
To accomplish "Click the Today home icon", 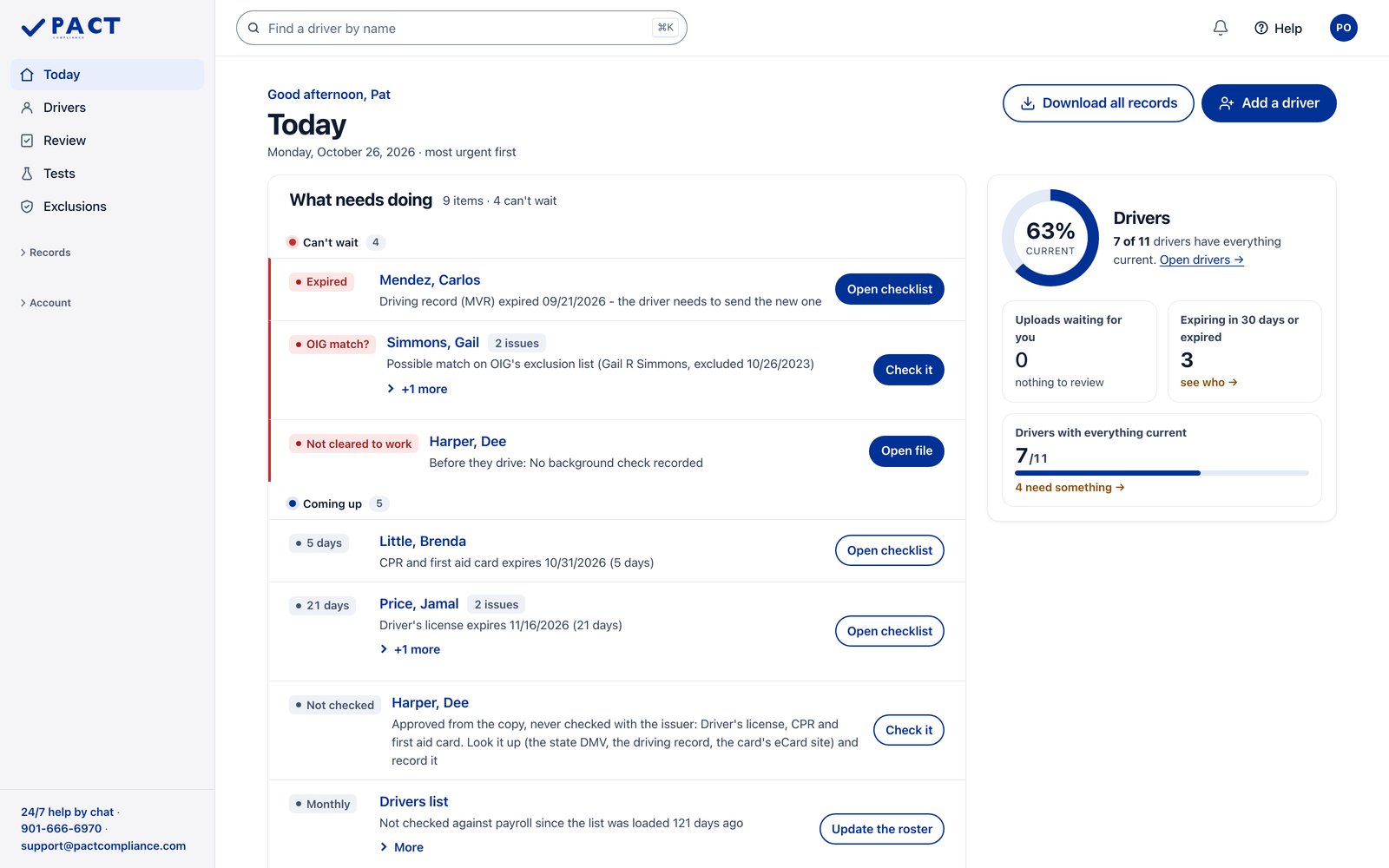I will click(x=27, y=75).
